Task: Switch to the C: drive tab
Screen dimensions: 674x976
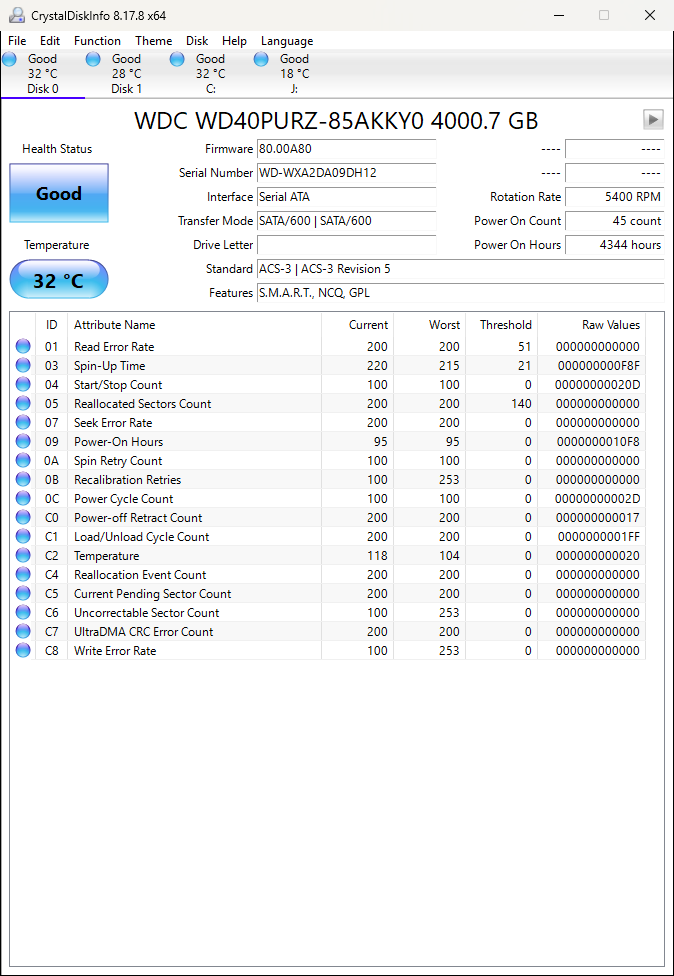Action: click(210, 74)
